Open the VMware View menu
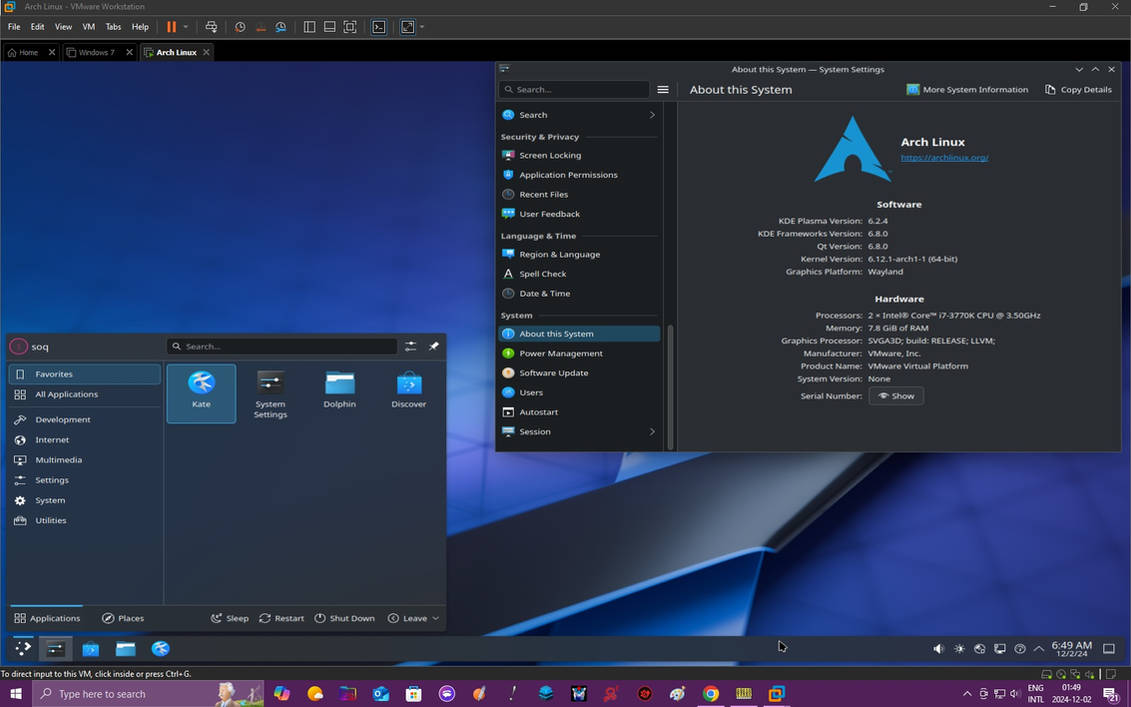The width and height of the screenshot is (1131, 707). [x=63, y=27]
